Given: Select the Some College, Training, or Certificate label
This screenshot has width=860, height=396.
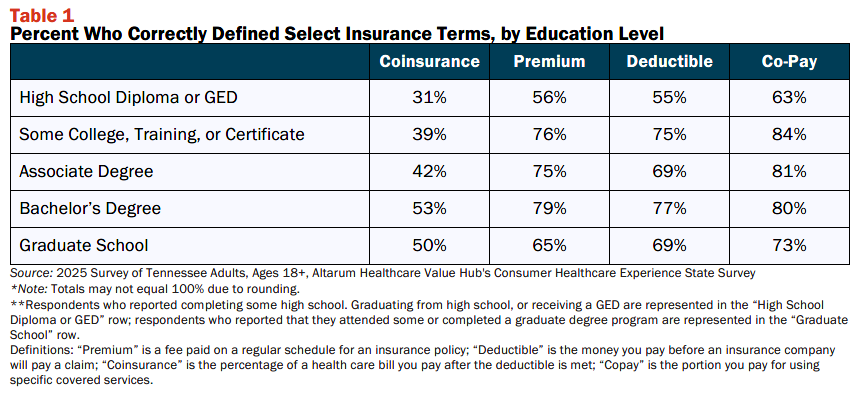Looking at the screenshot, I should point(162,134).
